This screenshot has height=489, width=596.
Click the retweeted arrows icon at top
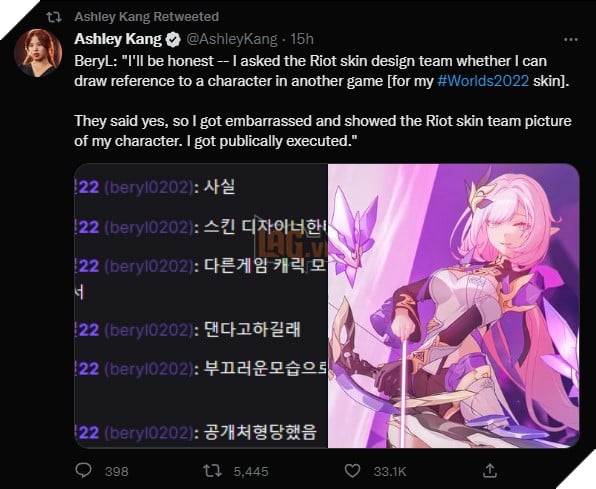[54, 17]
